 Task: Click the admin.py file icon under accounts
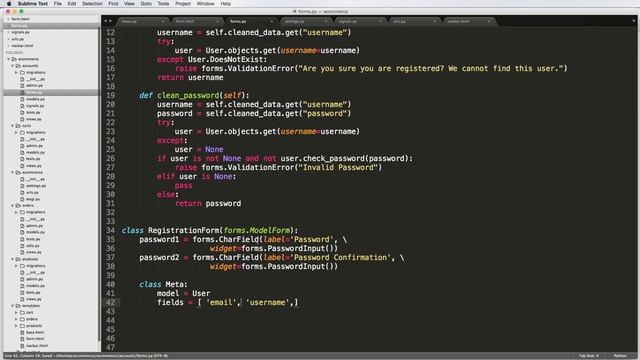coord(22,86)
